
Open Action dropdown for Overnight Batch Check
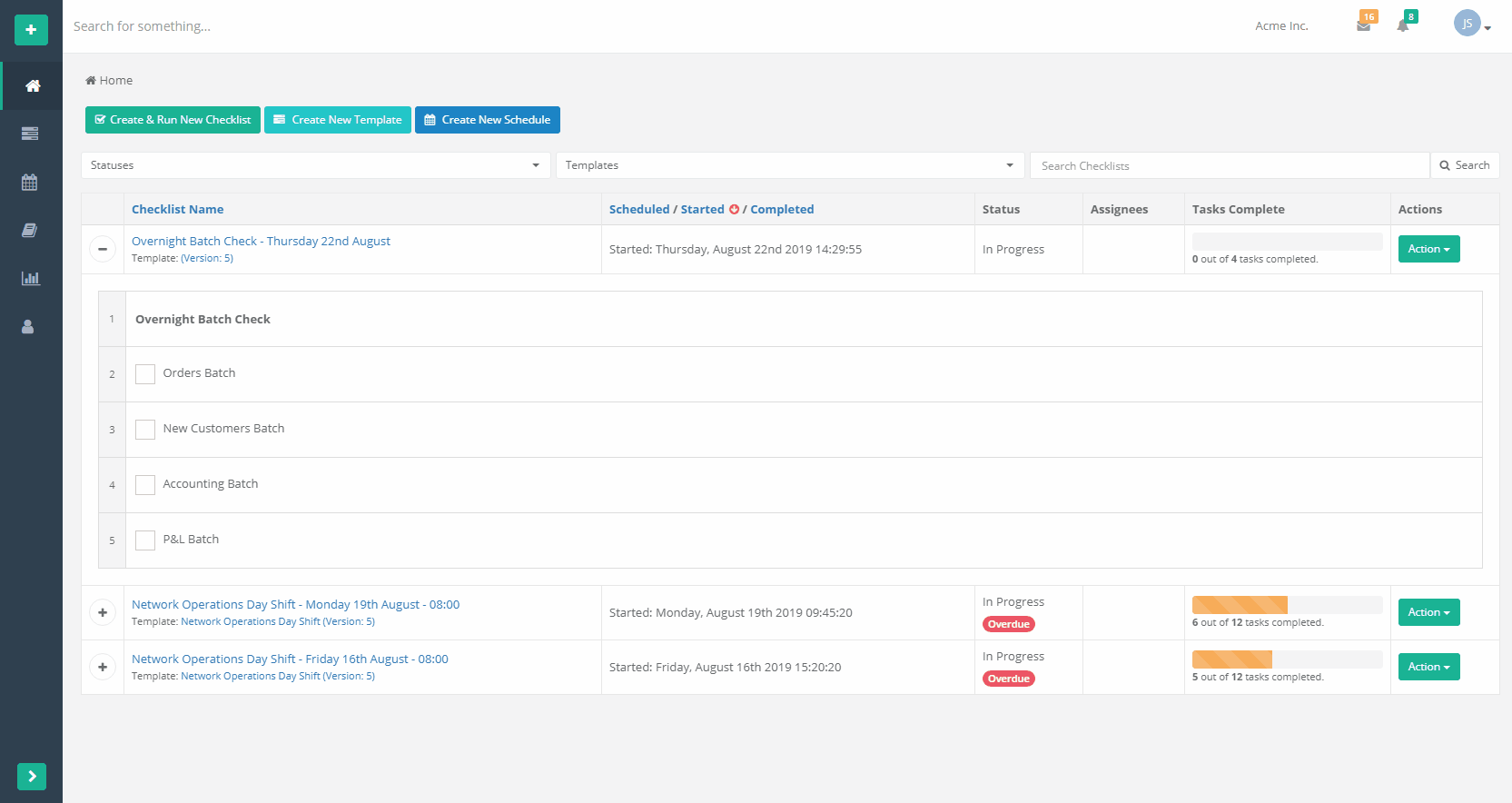pyautogui.click(x=1428, y=249)
